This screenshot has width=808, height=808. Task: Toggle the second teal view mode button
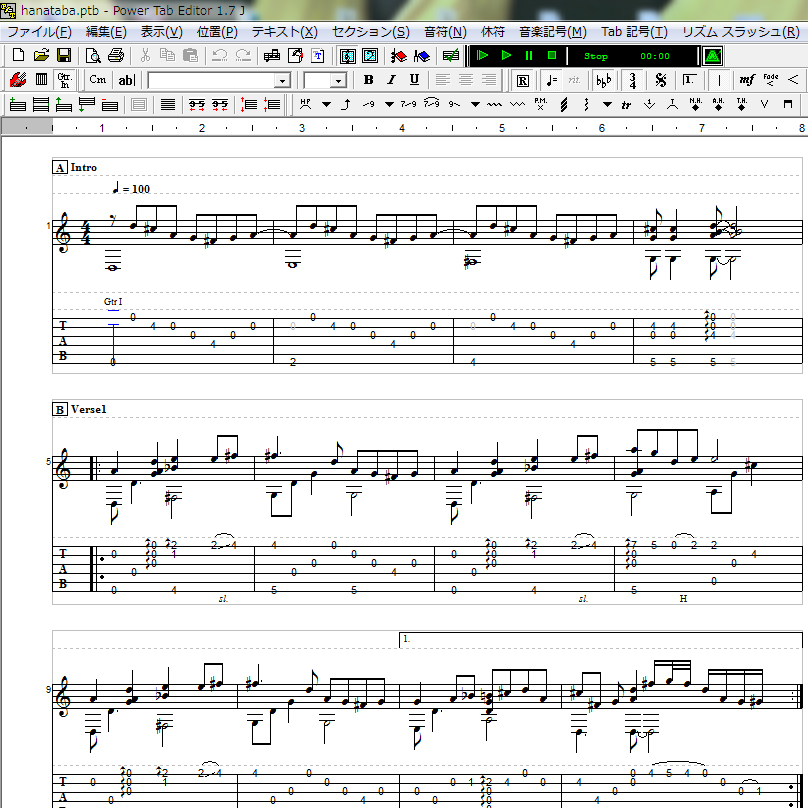(x=370, y=55)
